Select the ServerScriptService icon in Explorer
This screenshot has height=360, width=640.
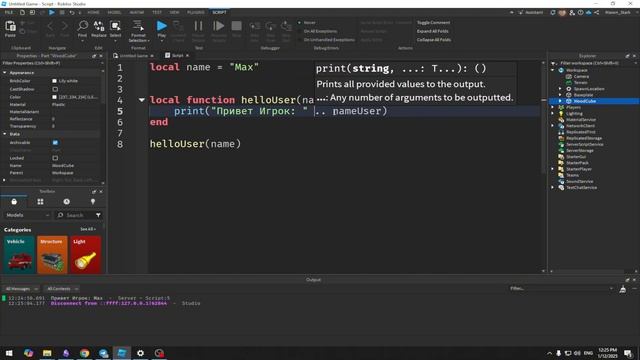coord(561,144)
